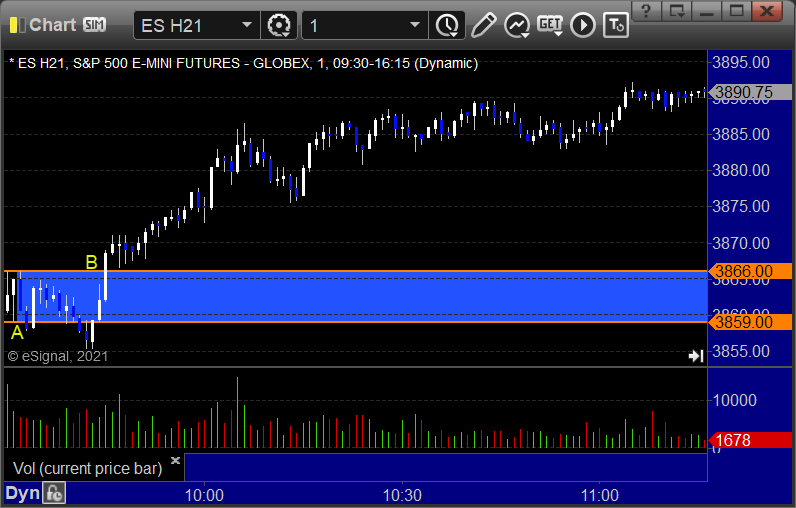
Task: Select the pencil drawing tools icon
Action: point(483,25)
